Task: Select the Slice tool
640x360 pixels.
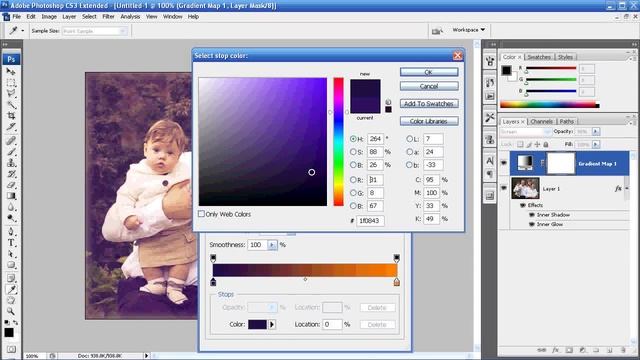Action: pyautogui.click(x=11, y=127)
